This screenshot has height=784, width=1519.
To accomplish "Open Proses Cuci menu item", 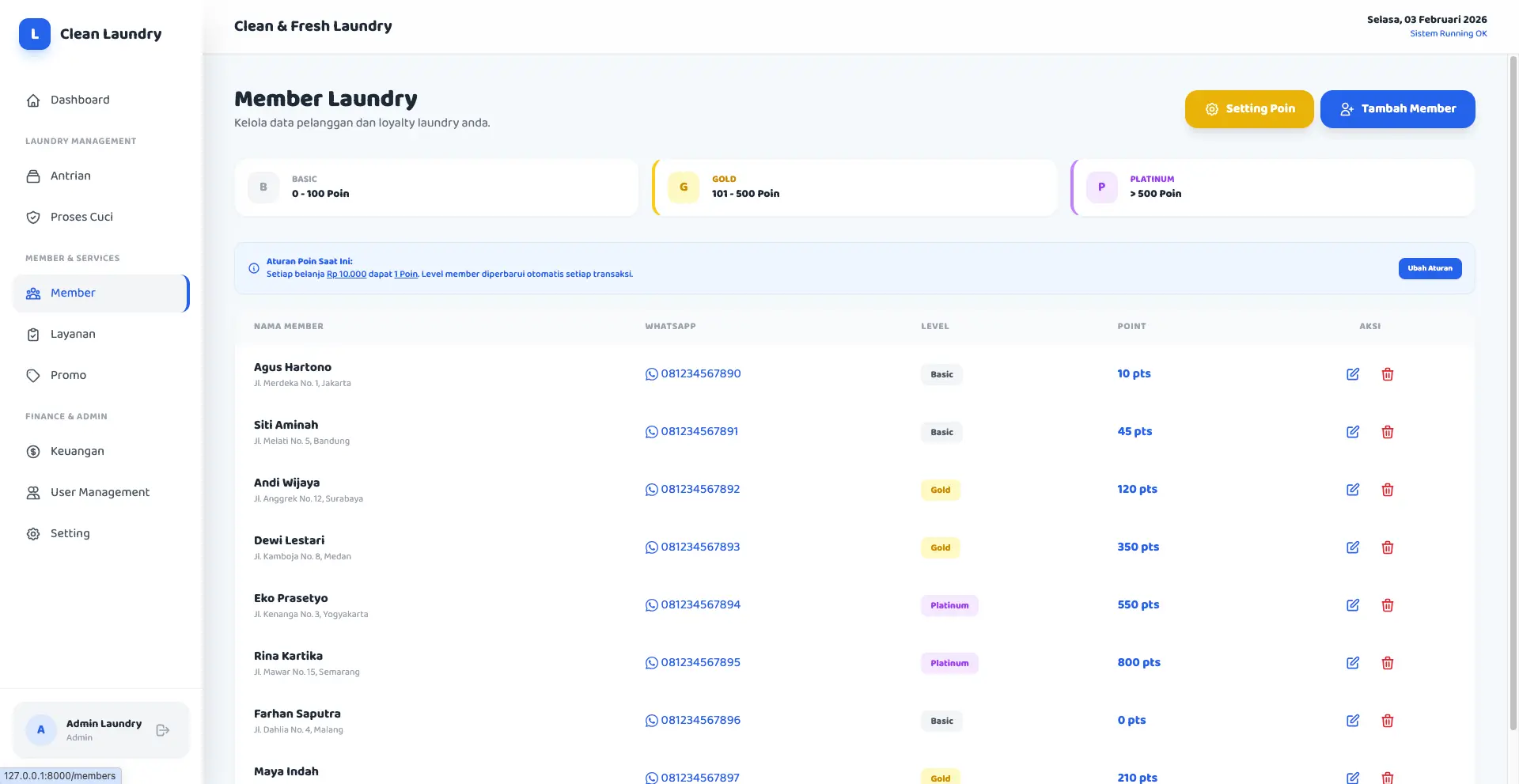I will (81, 217).
